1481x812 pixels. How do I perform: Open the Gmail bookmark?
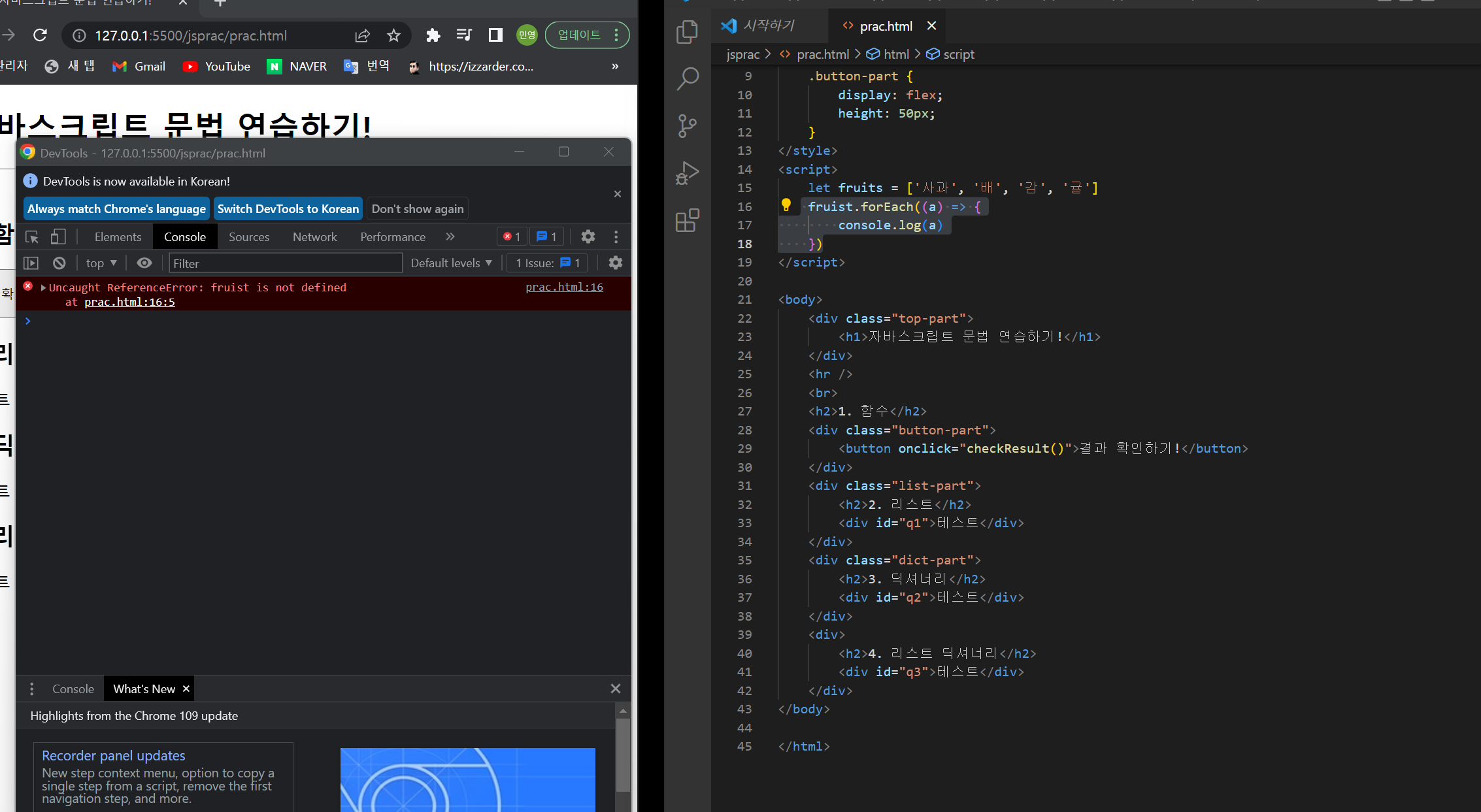tap(139, 67)
